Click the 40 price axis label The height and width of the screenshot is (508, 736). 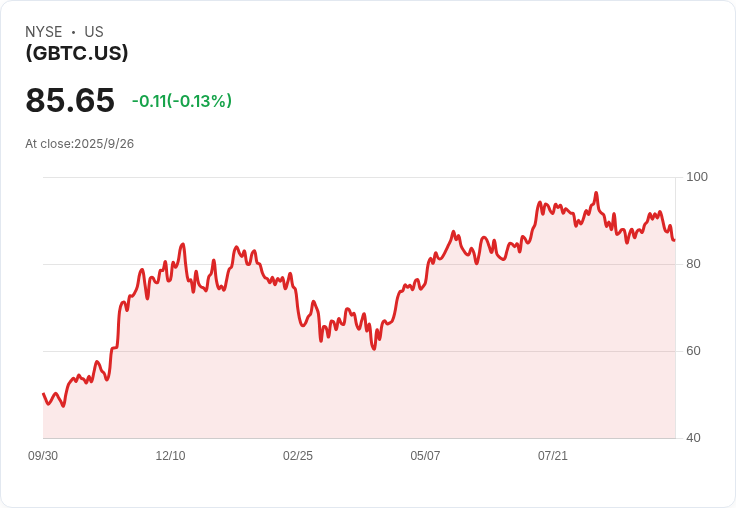(693, 438)
